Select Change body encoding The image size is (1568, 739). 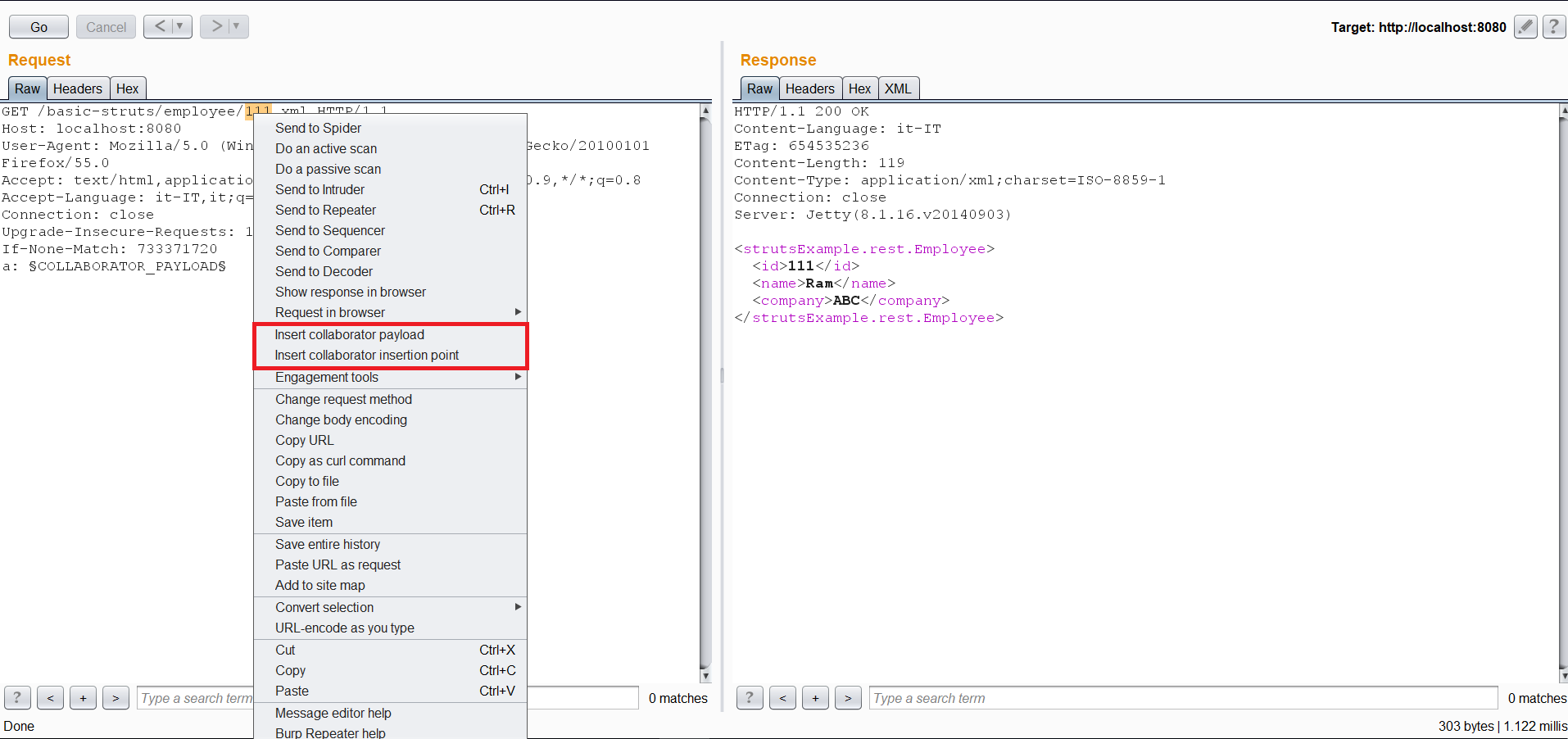(x=390, y=419)
